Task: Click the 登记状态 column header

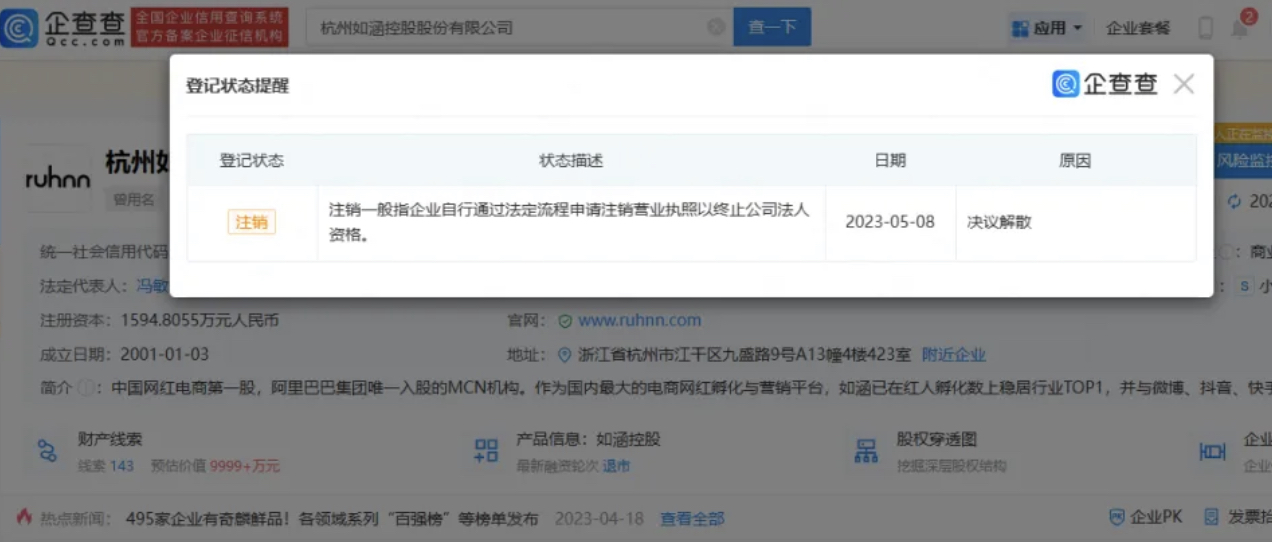Action: 252,160
